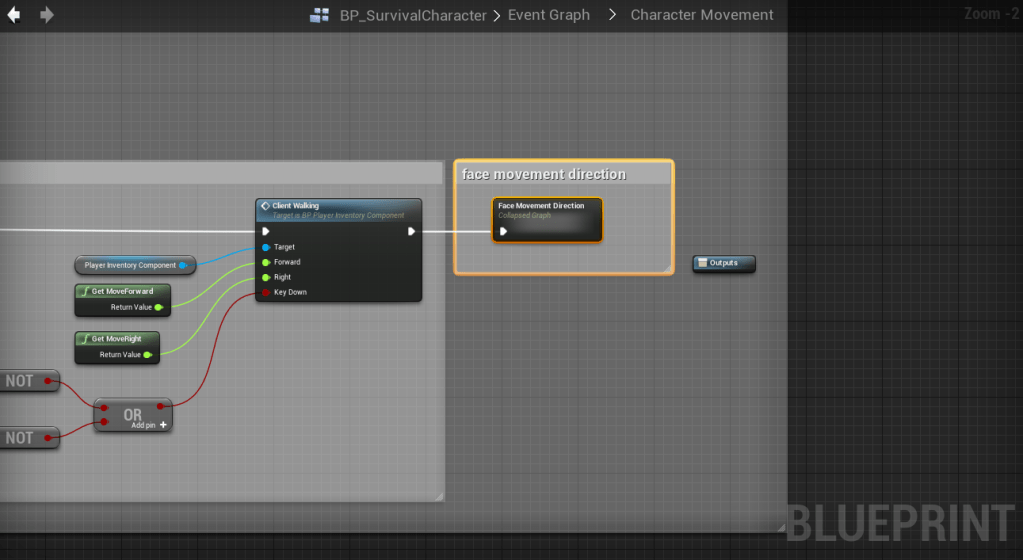Select Player Inventory Component variable node
Viewport: 1023px width, 560px height.
pos(135,265)
